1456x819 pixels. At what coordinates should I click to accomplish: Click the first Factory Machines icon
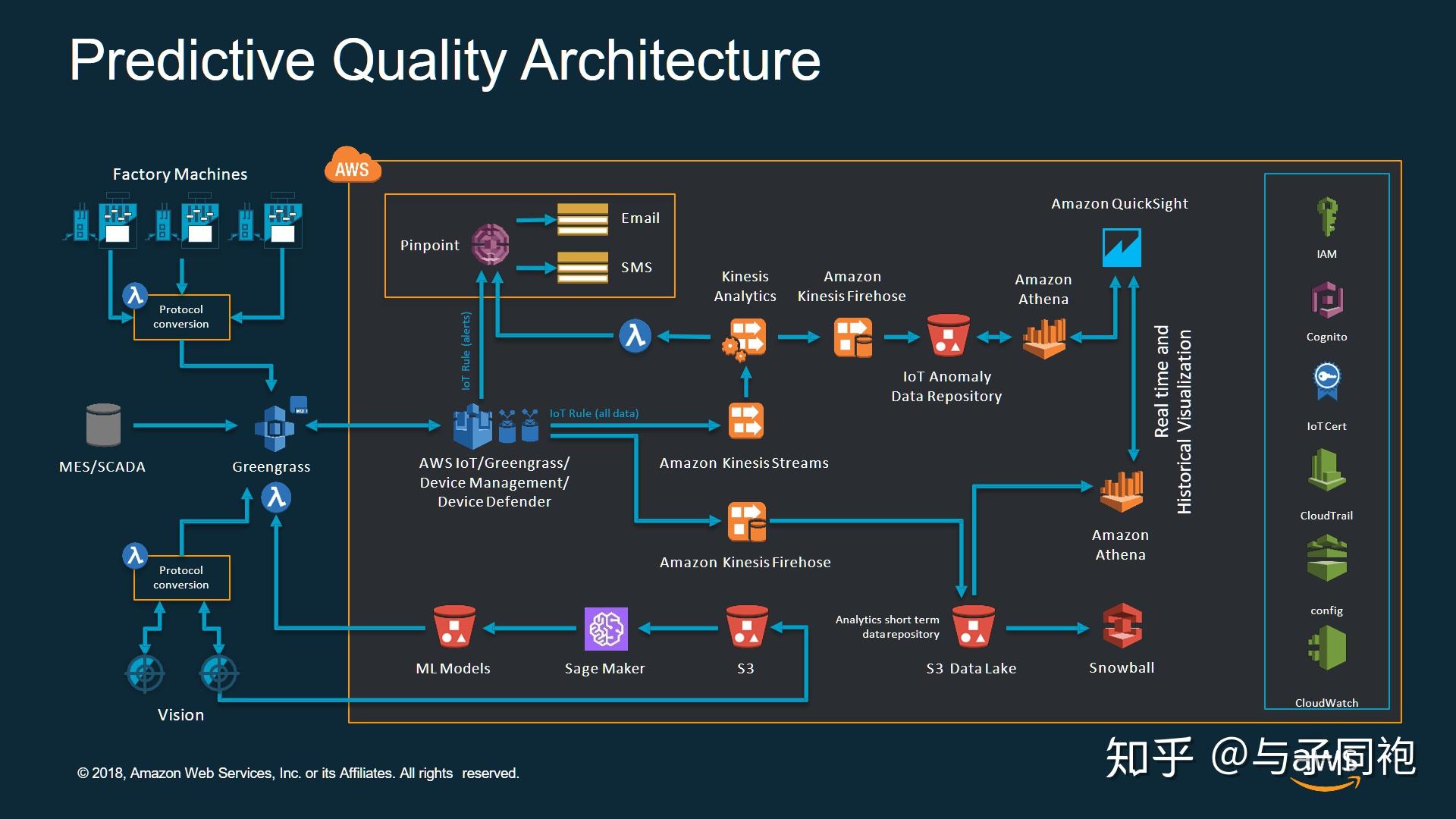pos(100,221)
